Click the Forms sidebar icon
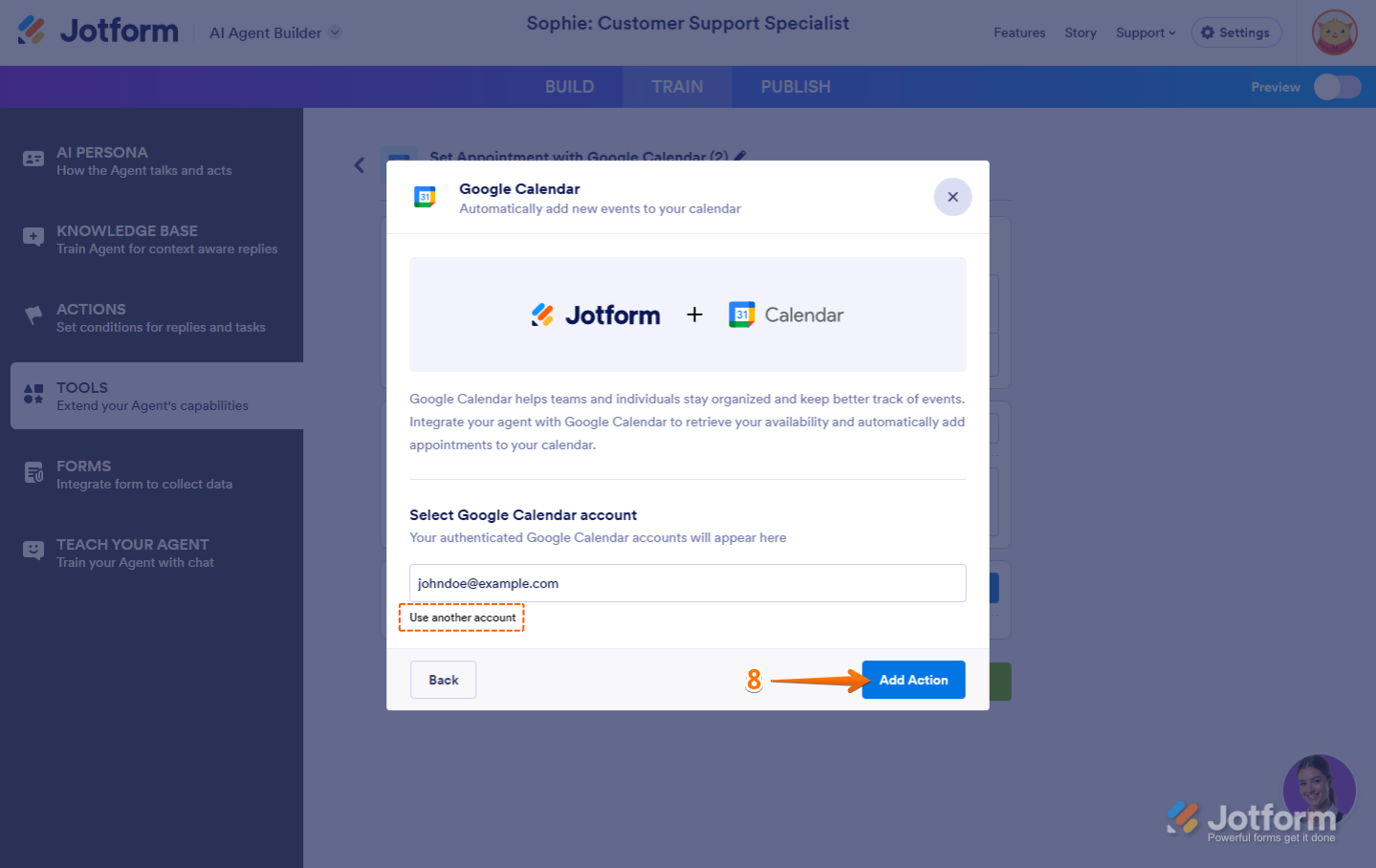This screenshot has height=868, width=1376. tap(33, 472)
